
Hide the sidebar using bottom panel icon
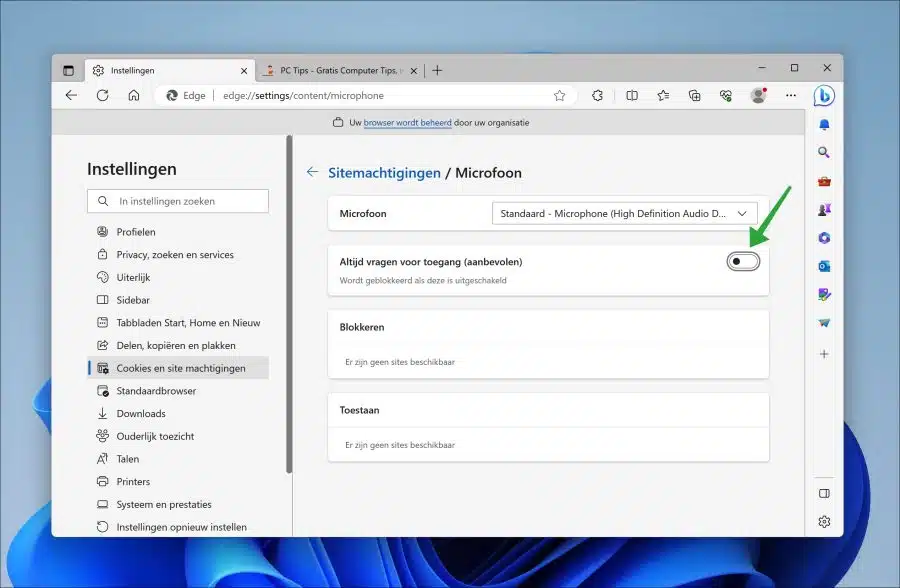[824, 493]
